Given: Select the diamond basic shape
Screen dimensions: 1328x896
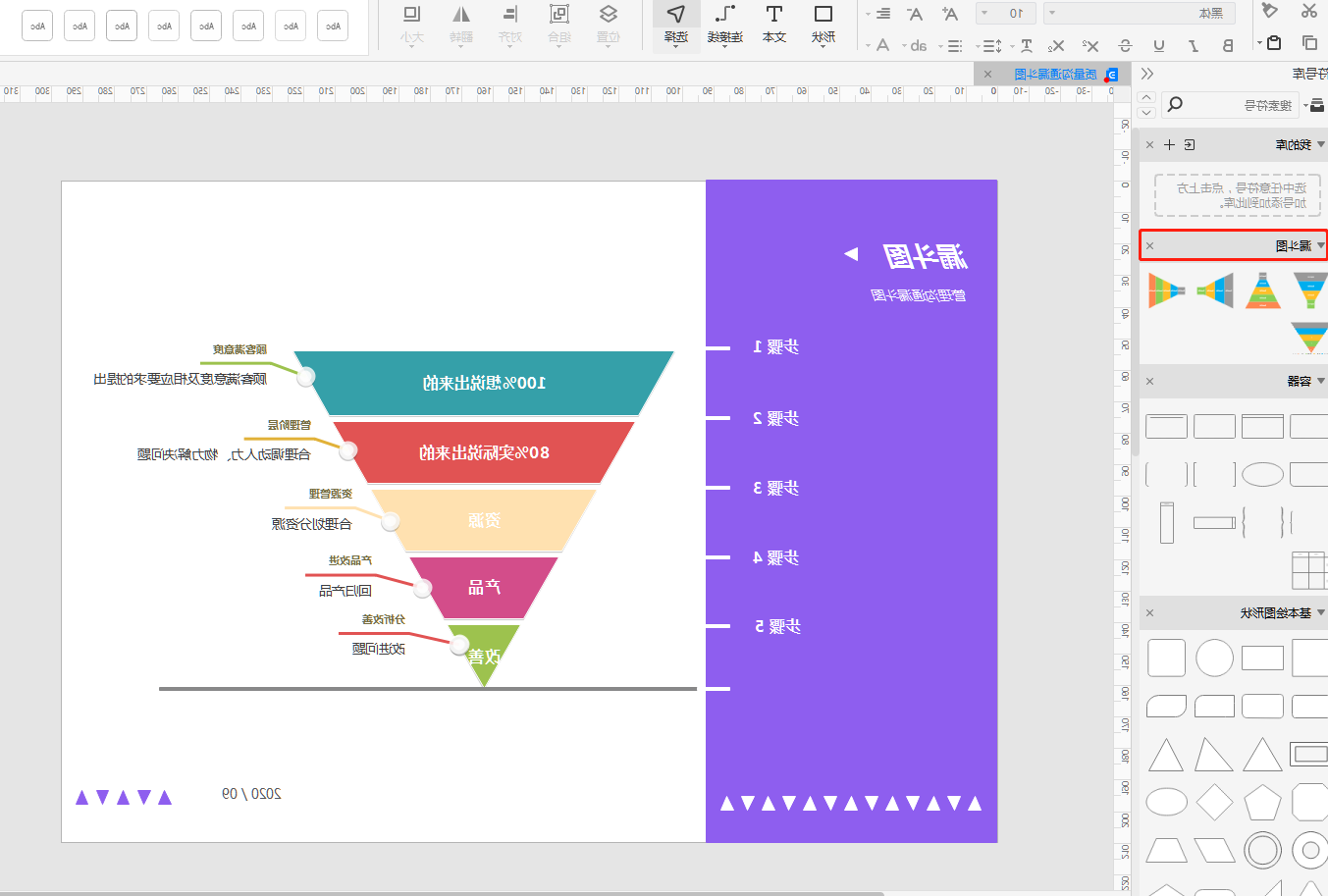Looking at the screenshot, I should coord(1214,802).
